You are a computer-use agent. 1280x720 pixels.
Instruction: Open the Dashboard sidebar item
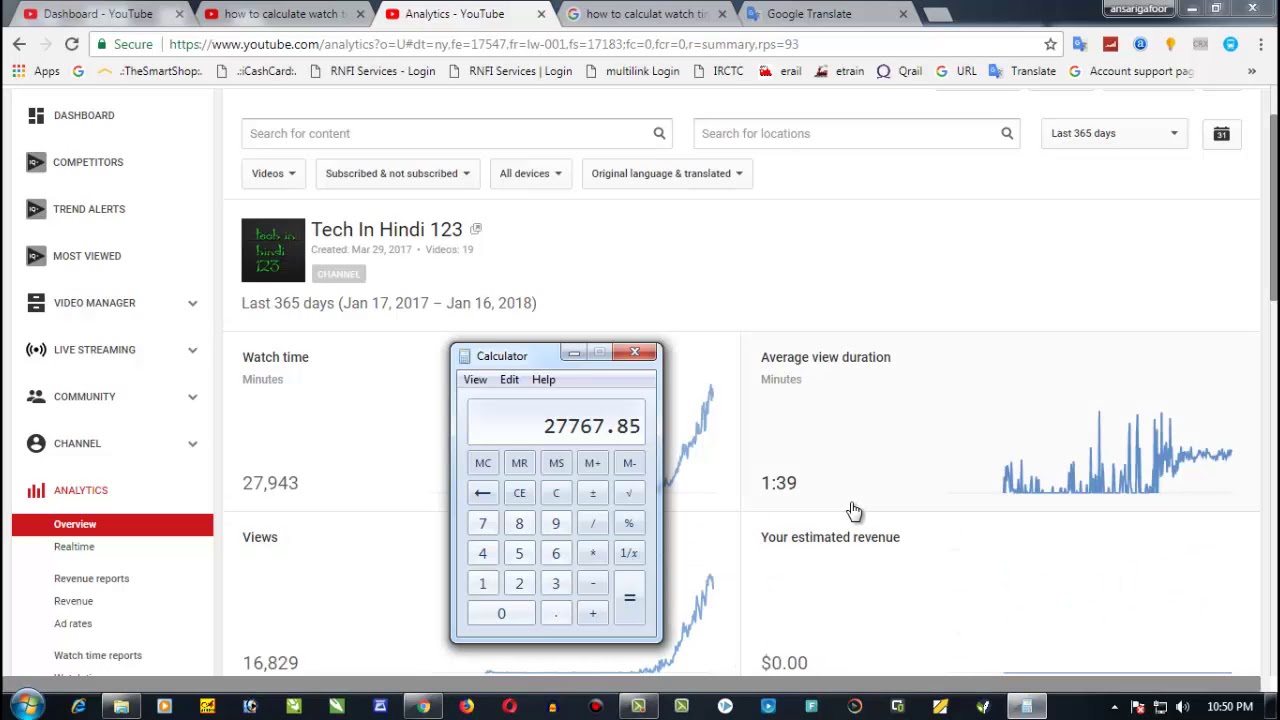(84, 115)
